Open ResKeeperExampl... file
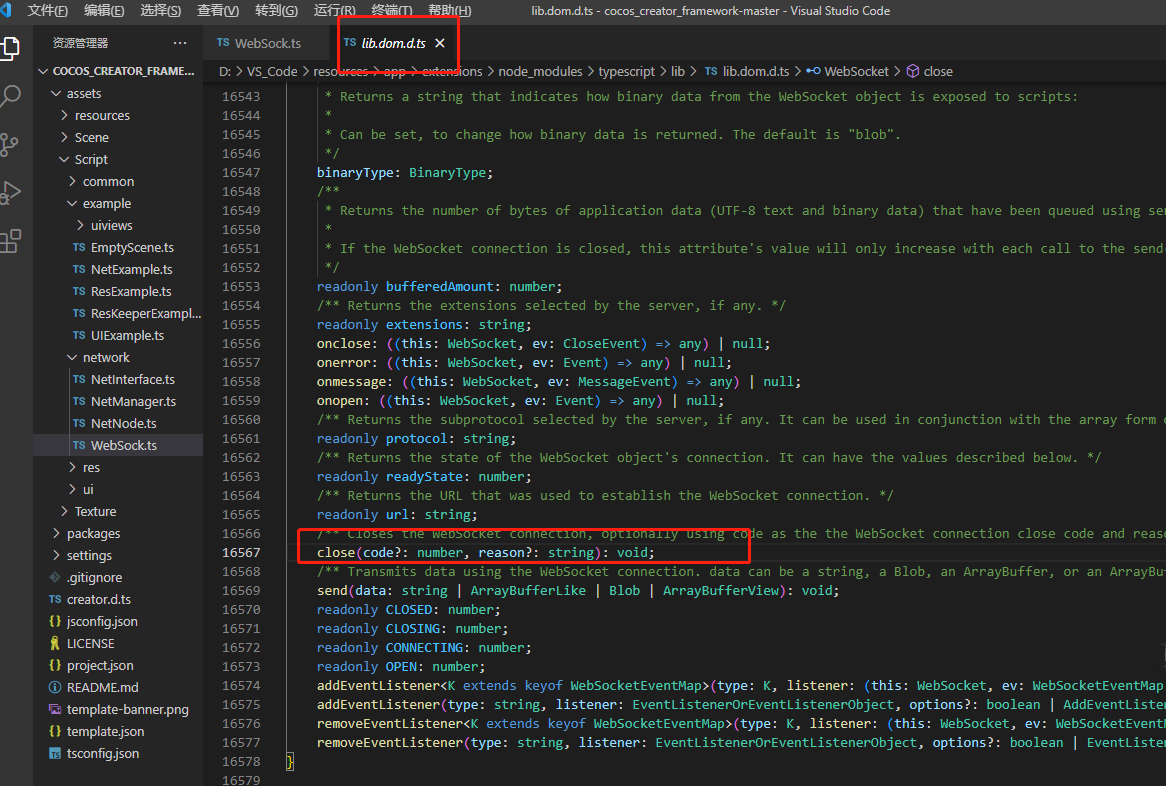 pos(118,313)
